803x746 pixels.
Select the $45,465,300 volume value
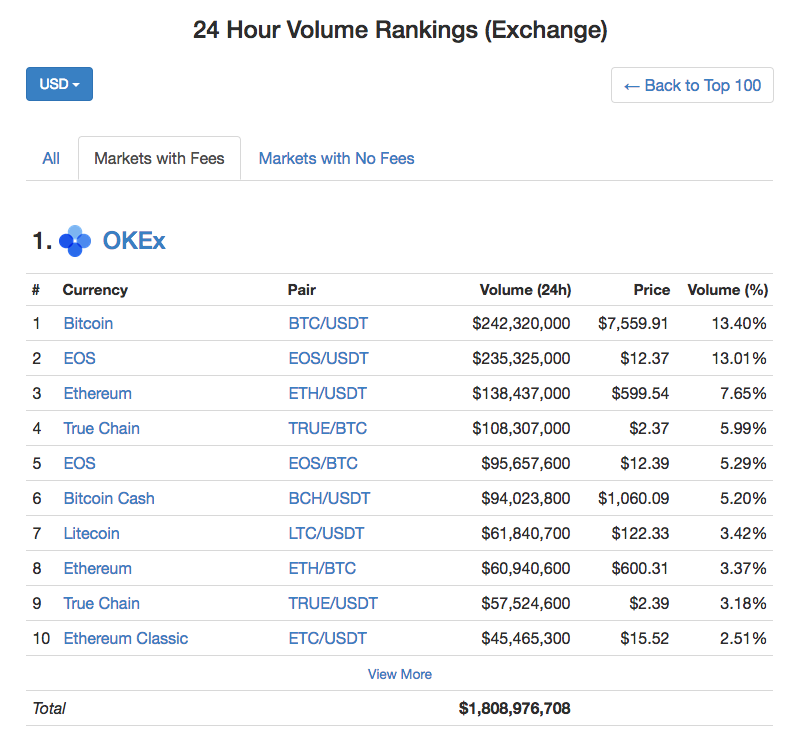(525, 638)
